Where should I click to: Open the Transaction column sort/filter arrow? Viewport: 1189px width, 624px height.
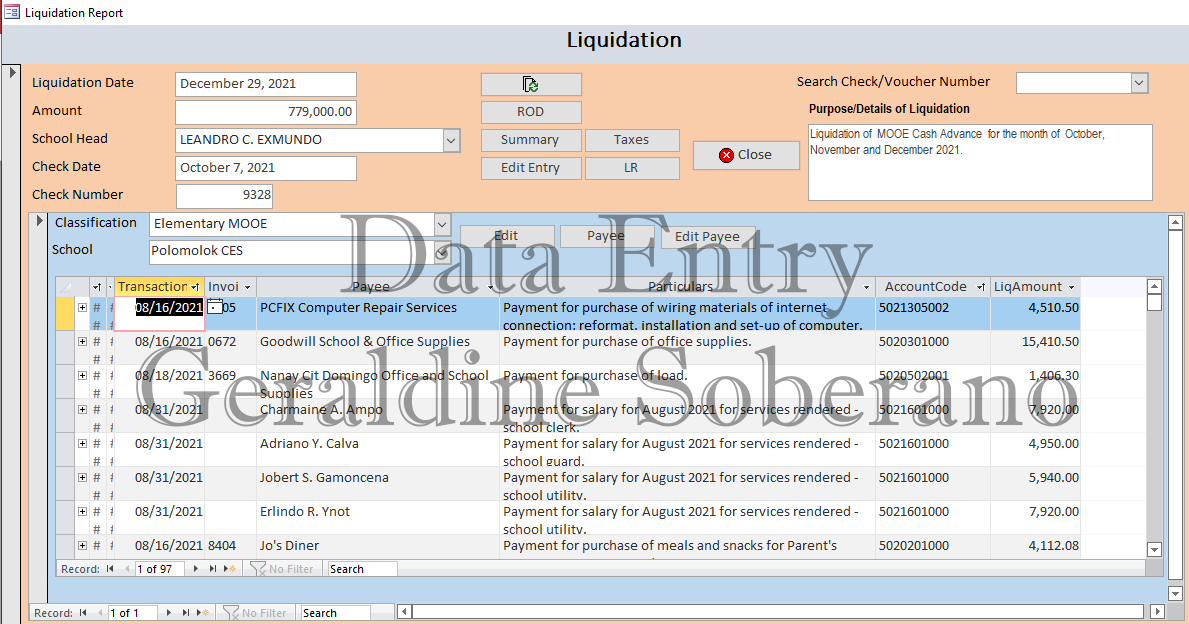196,287
